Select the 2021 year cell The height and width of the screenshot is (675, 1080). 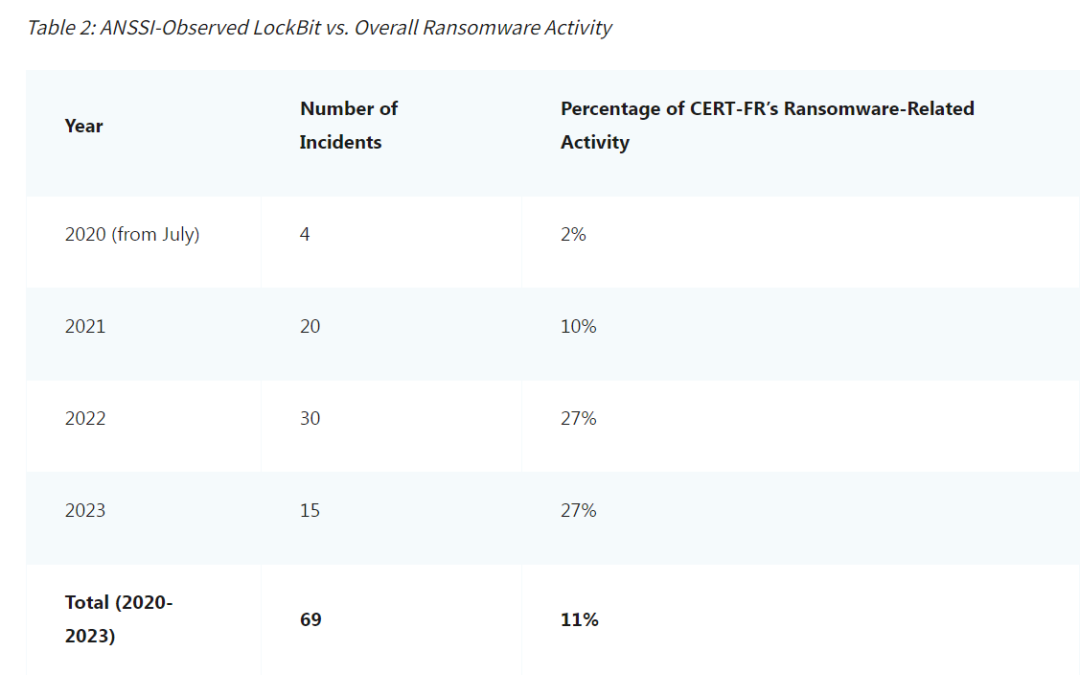click(85, 327)
